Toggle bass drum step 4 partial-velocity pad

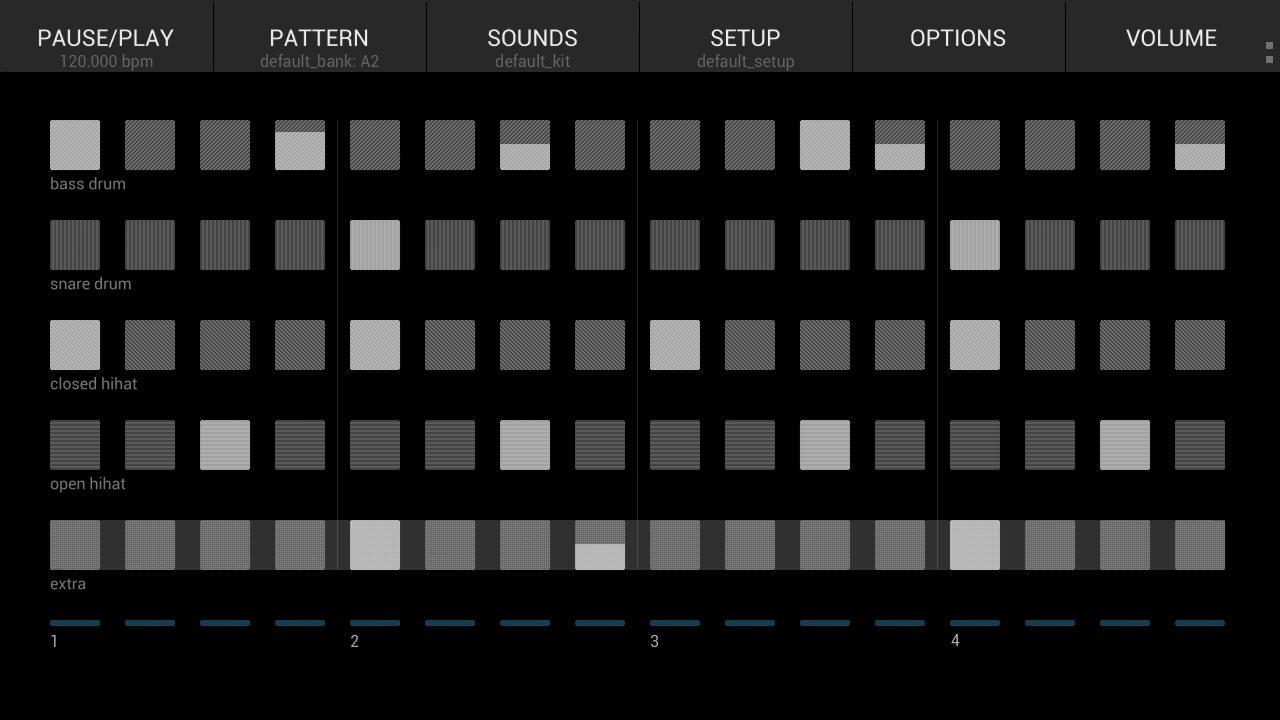click(300, 145)
